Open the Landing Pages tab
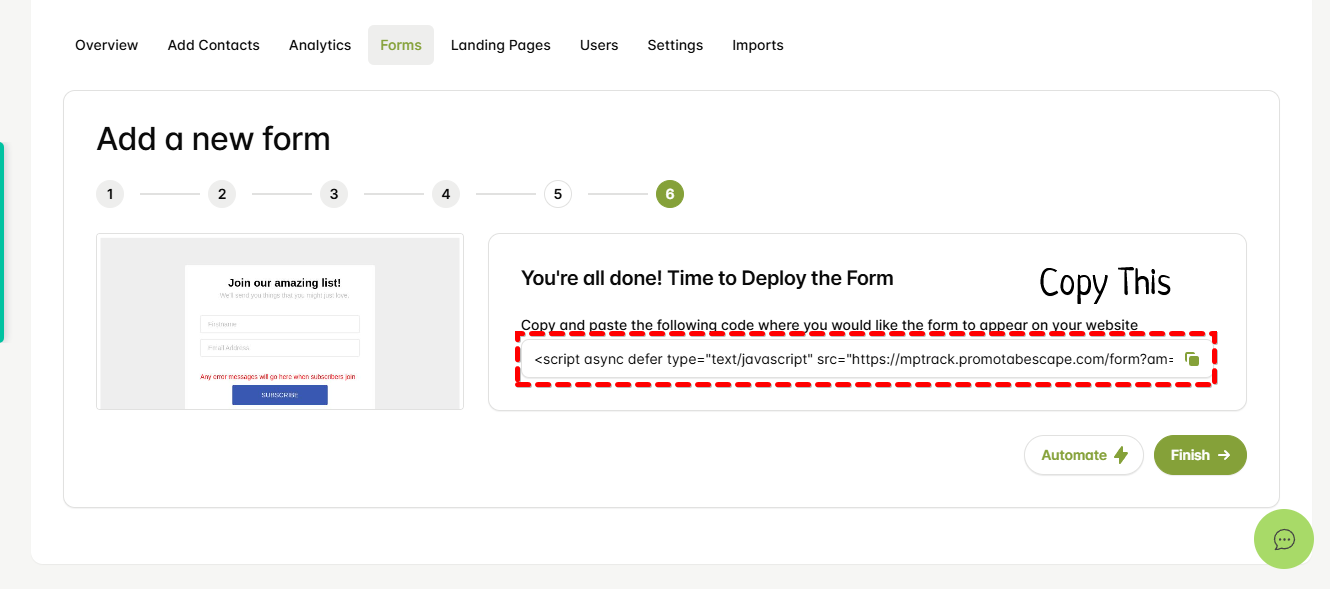This screenshot has height=589, width=1330. tap(500, 45)
